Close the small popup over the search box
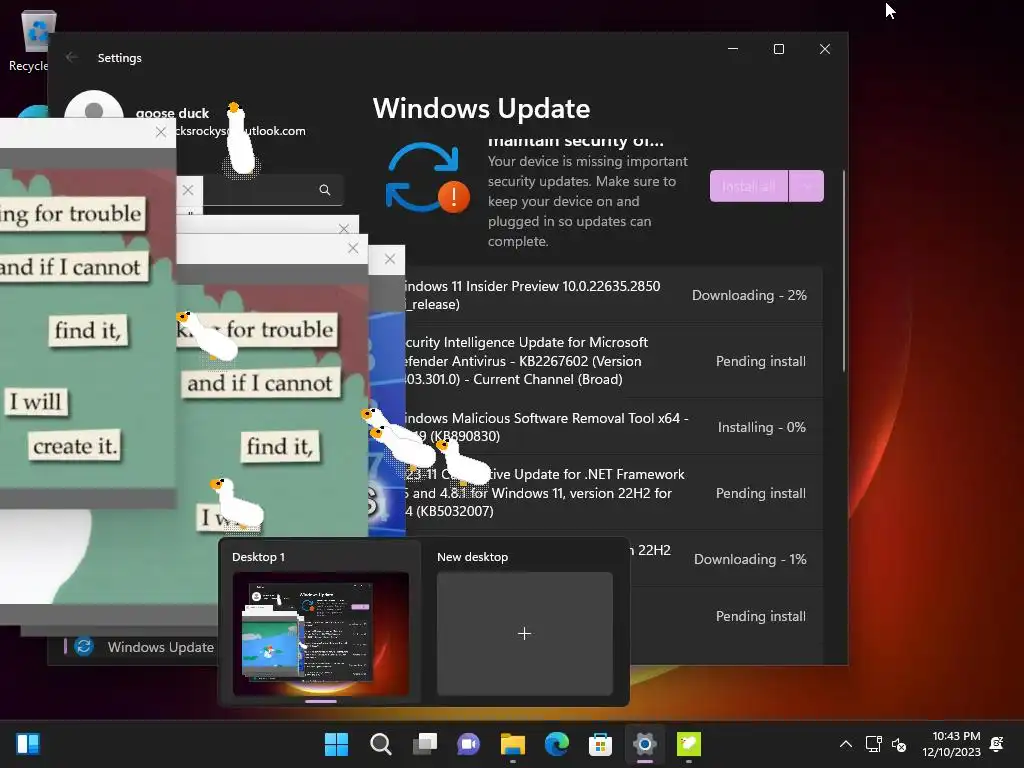This screenshot has width=1024, height=768. (188, 190)
